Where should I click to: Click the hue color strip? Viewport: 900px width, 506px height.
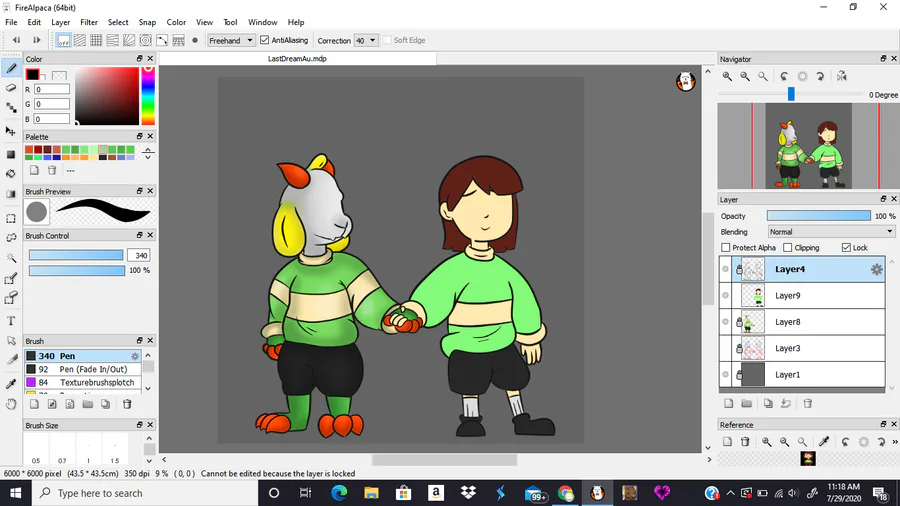coord(148,95)
